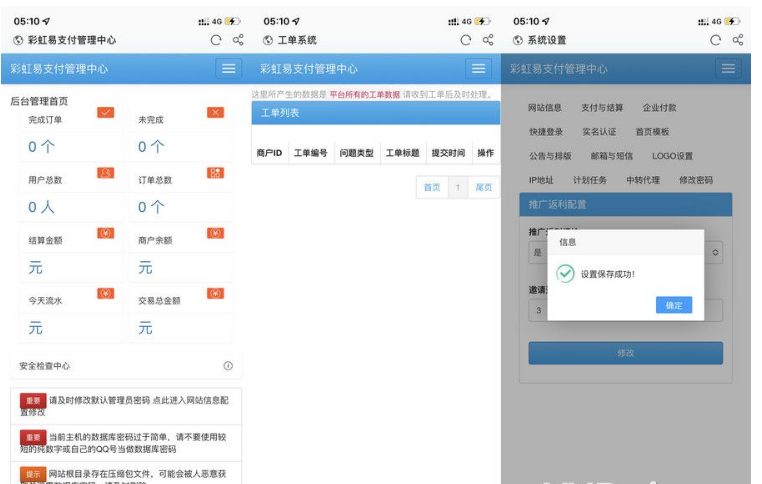The width and height of the screenshot is (762, 484).
Task: Open 请及时修改默认管理员密码 security warning
Action: pos(126,406)
